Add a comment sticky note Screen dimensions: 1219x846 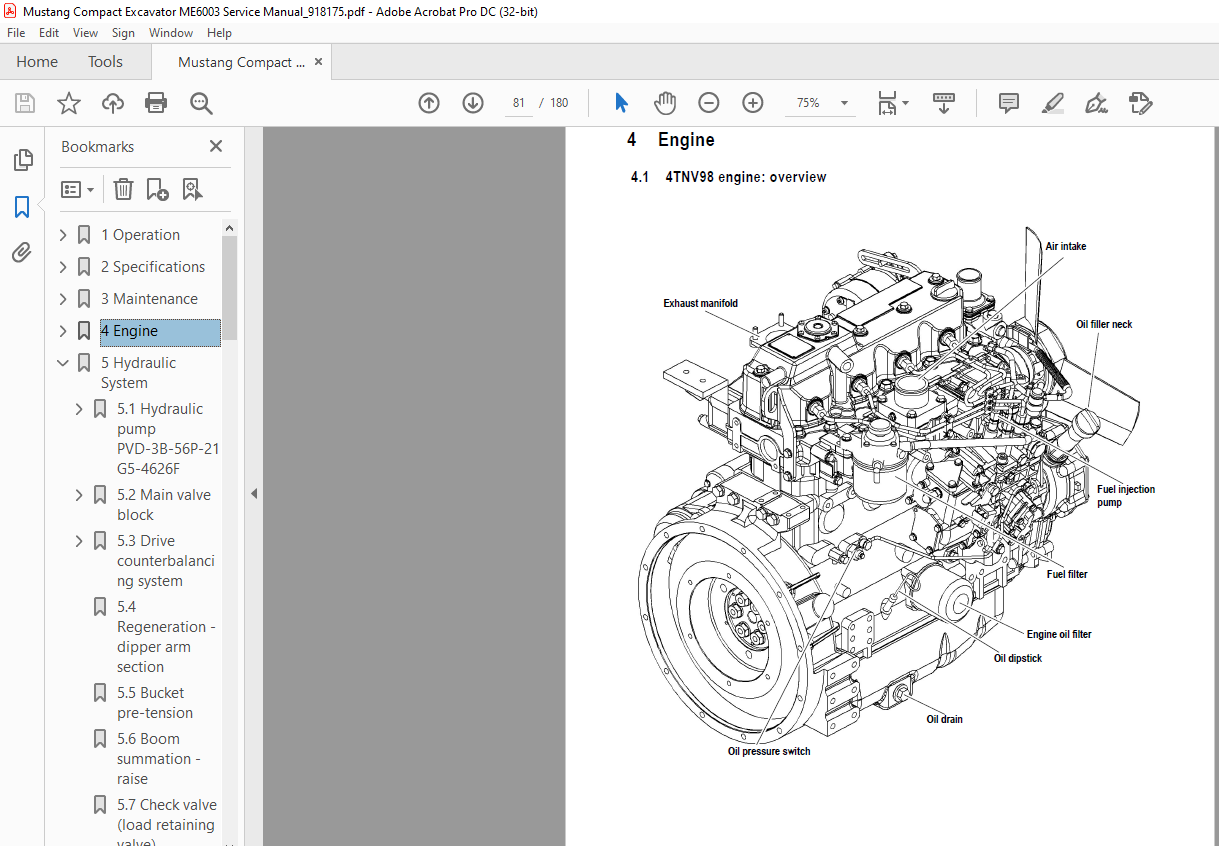click(x=1009, y=103)
